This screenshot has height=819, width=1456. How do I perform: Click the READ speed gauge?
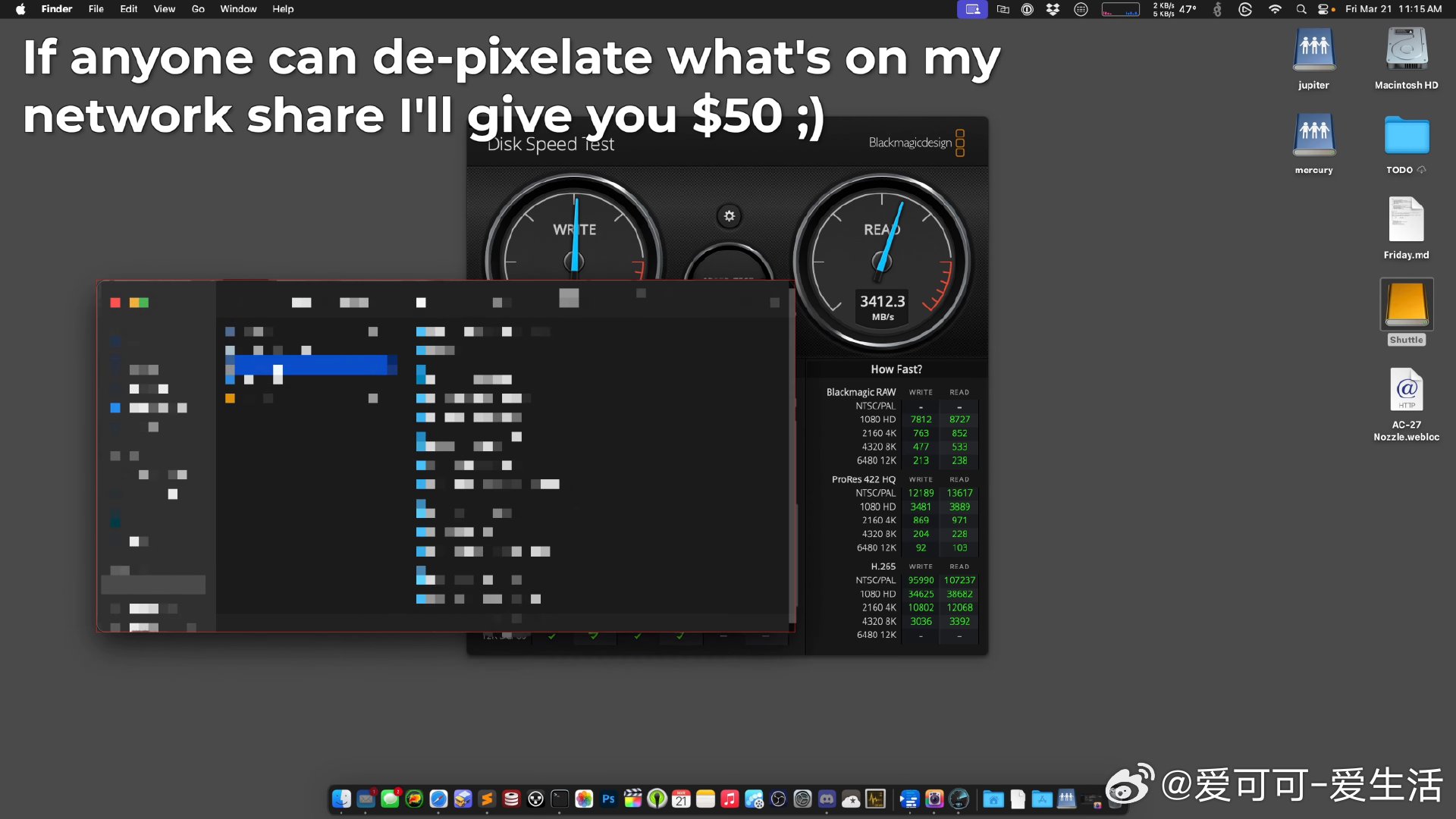[x=881, y=262]
